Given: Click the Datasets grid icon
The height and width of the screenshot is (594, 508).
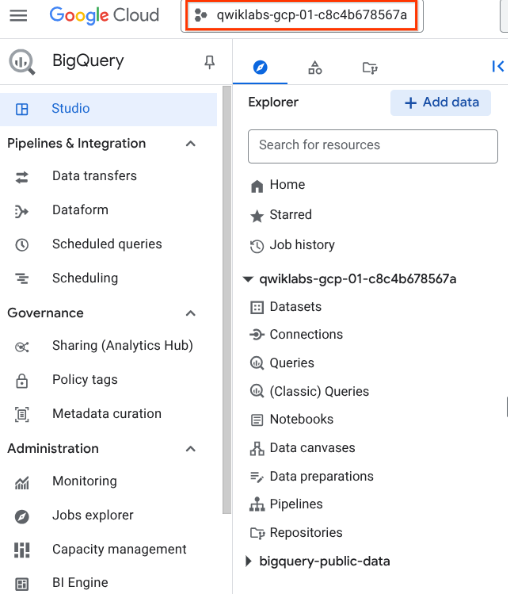Looking at the screenshot, I should coord(257,307).
